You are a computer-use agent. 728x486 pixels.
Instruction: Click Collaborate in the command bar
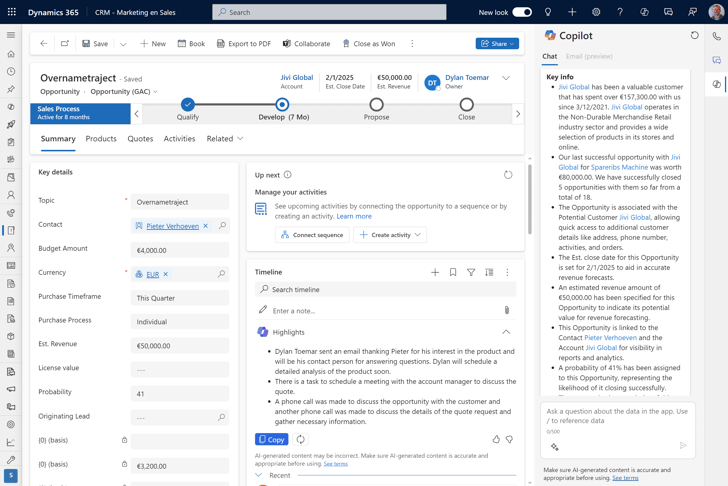[306, 44]
